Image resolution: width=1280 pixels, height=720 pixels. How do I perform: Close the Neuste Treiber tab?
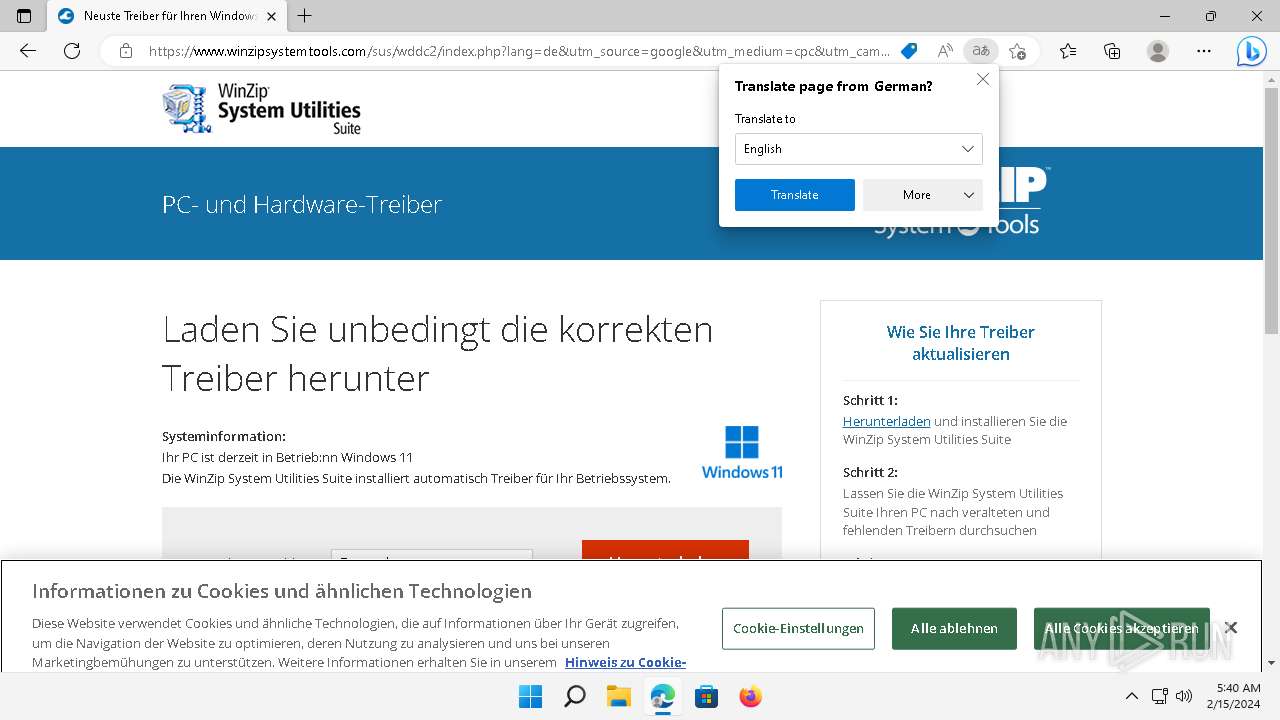[272, 16]
